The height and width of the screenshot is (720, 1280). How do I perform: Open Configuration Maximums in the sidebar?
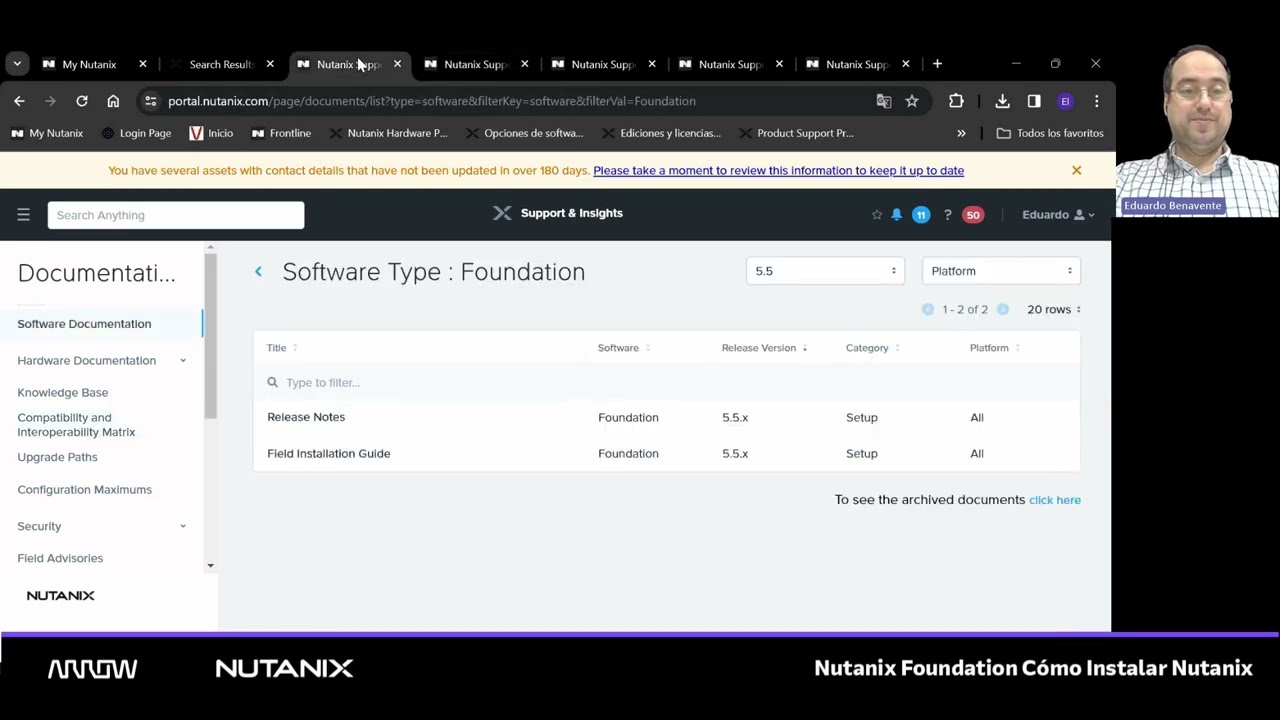(84, 490)
